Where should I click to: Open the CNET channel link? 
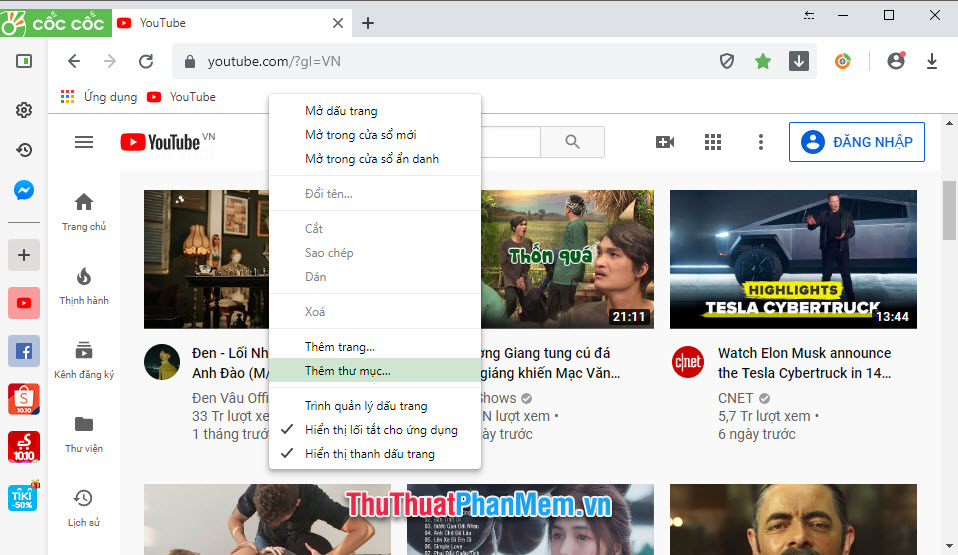(736, 398)
